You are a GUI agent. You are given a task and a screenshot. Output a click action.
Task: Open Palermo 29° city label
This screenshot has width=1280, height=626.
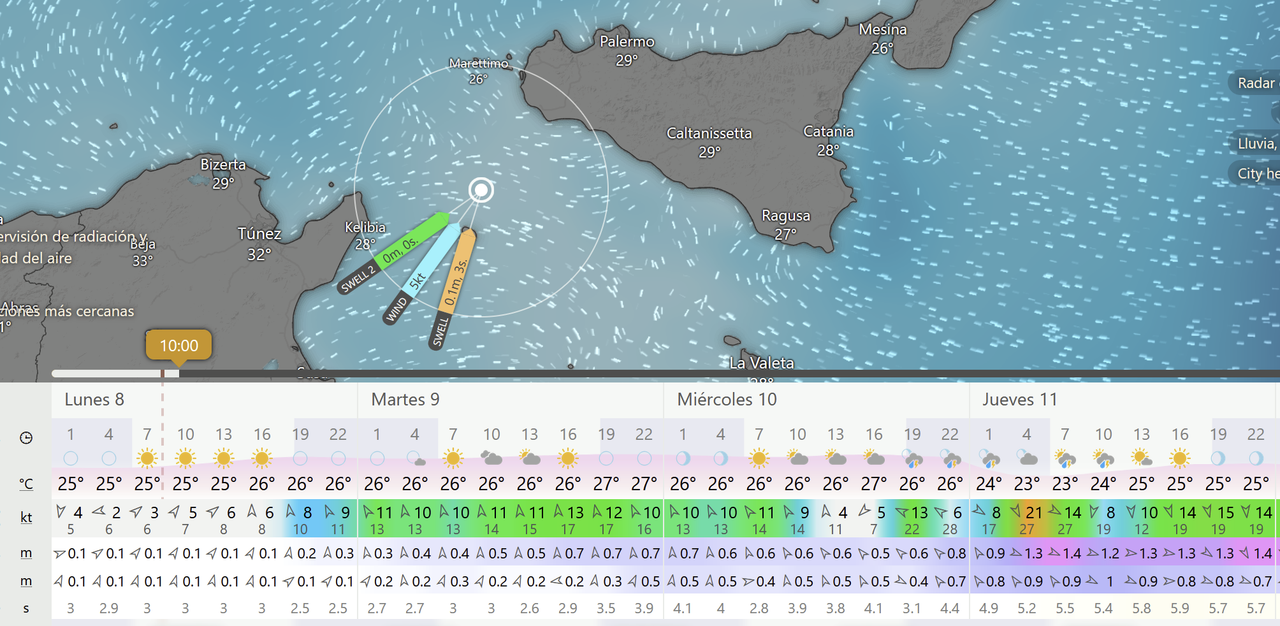[x=627, y=51]
